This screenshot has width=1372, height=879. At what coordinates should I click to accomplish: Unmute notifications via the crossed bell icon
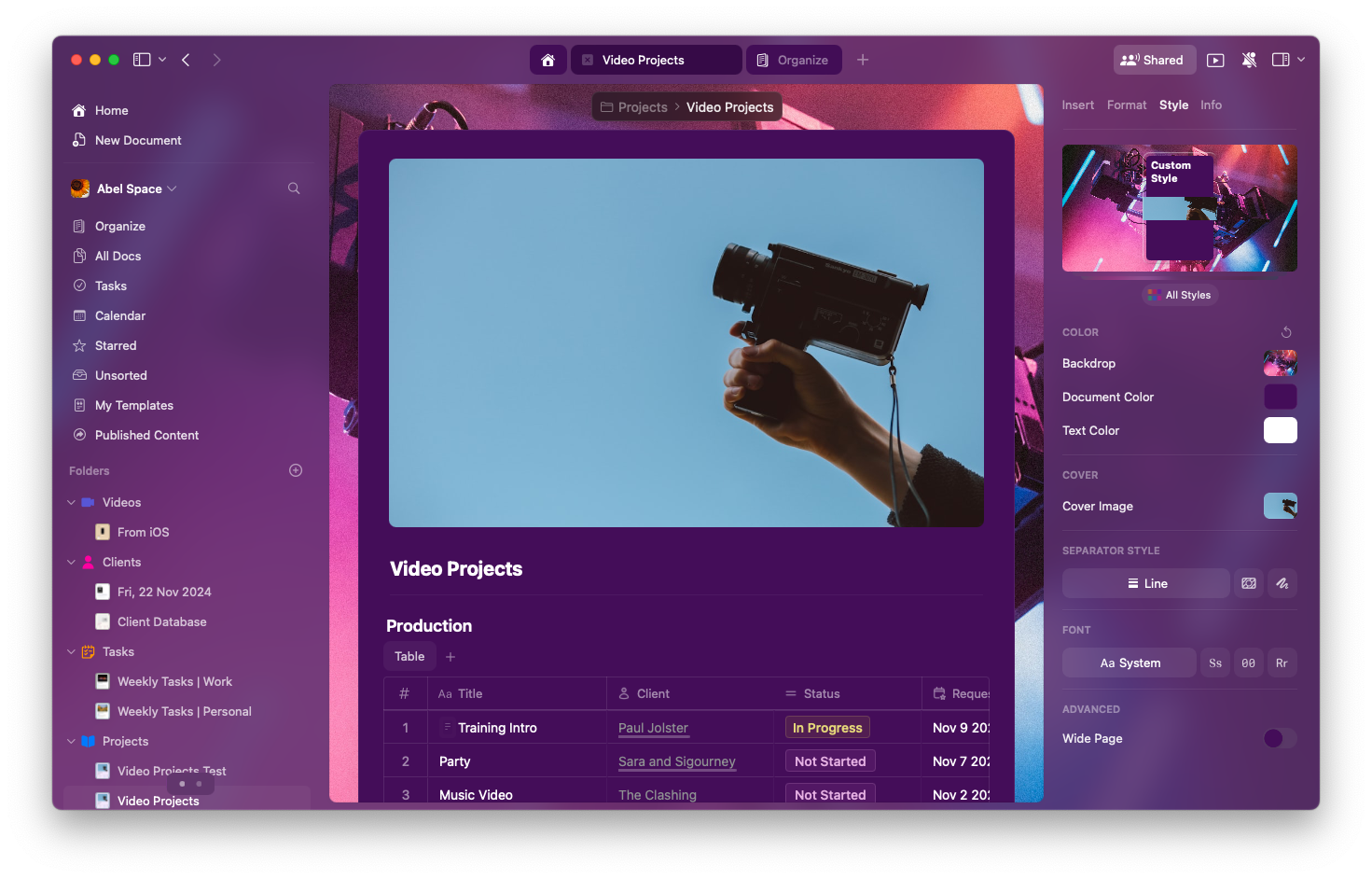coord(1249,59)
